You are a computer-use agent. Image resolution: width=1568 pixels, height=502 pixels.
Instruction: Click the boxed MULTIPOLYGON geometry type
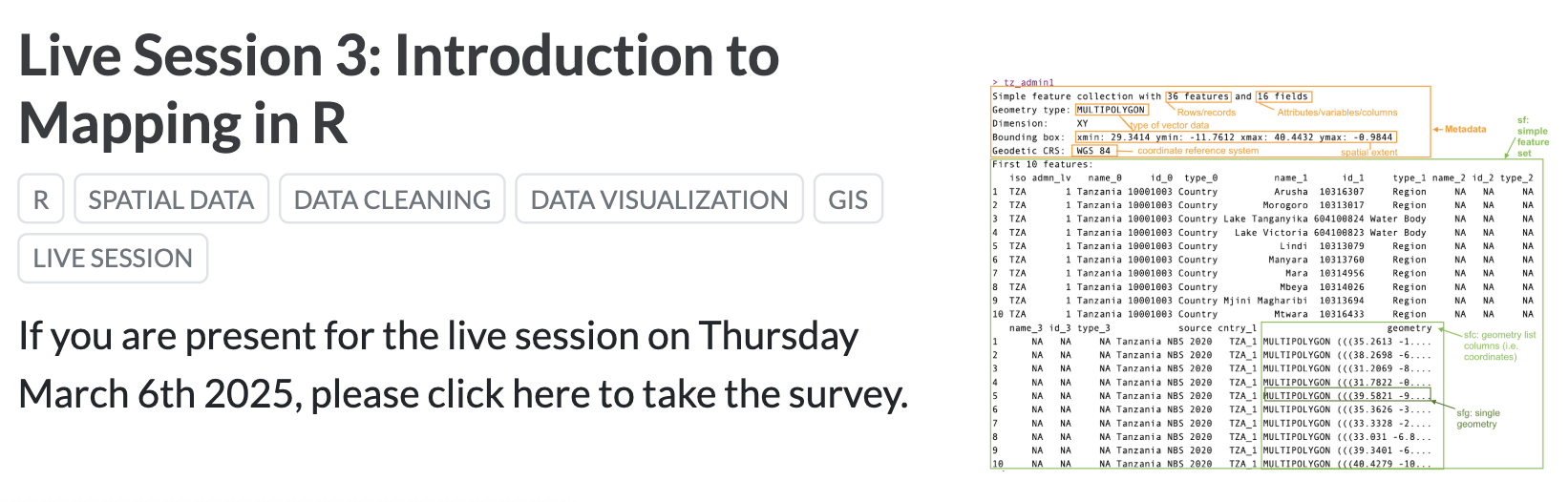point(1111,110)
